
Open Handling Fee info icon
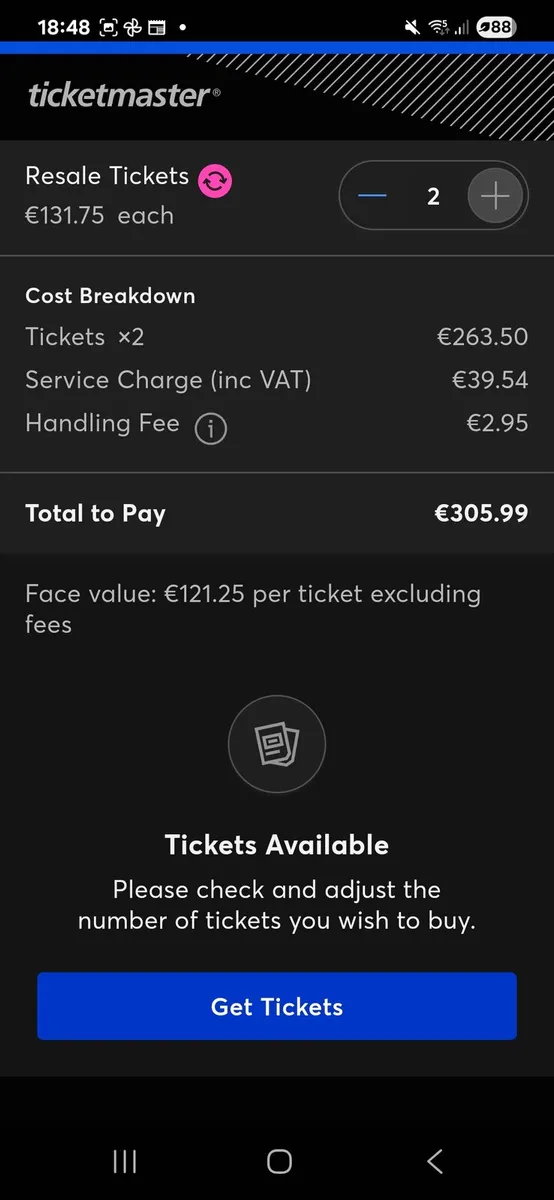[210, 429]
